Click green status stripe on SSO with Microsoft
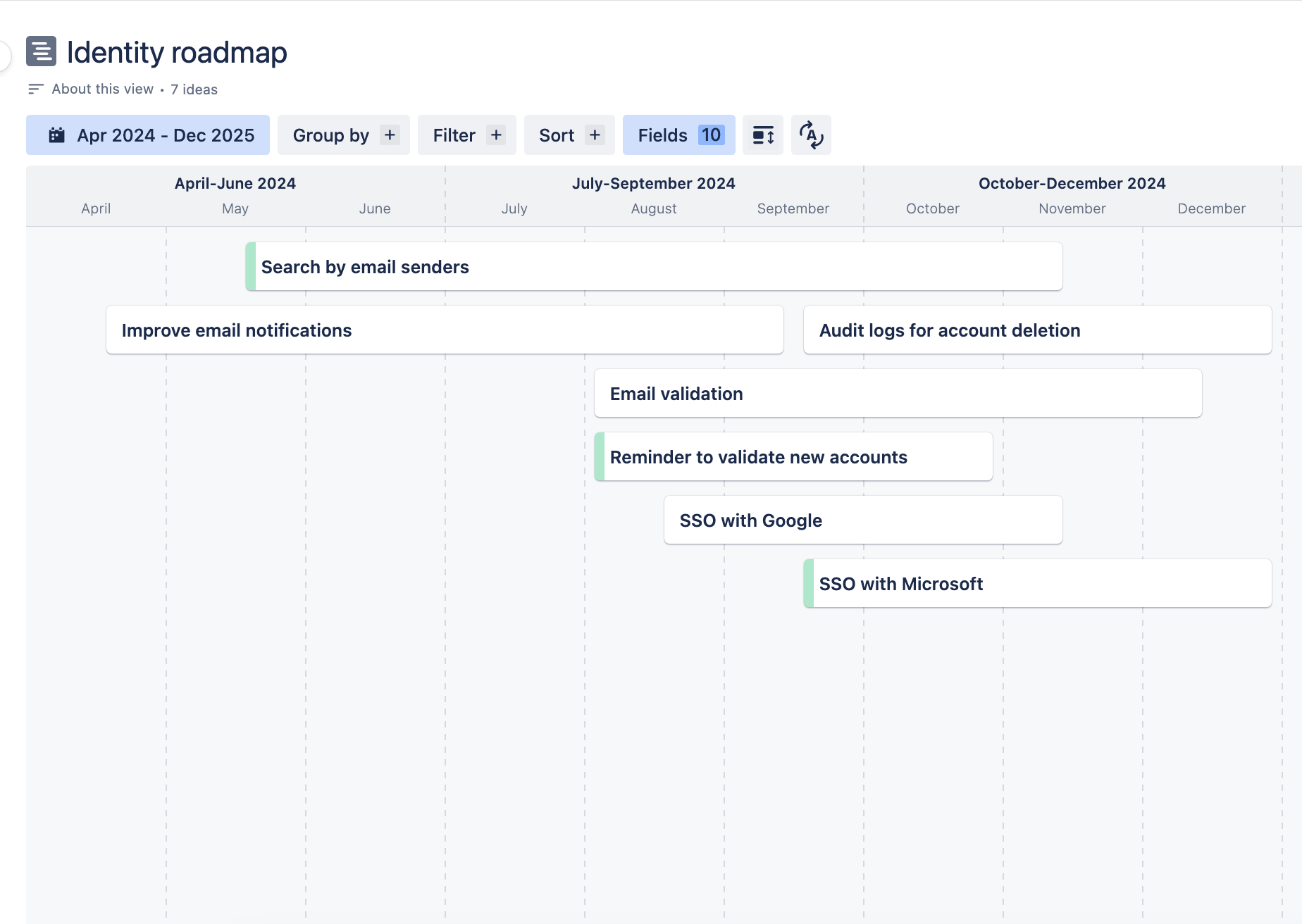Viewport: 1302px width, 924px height. coord(809,584)
